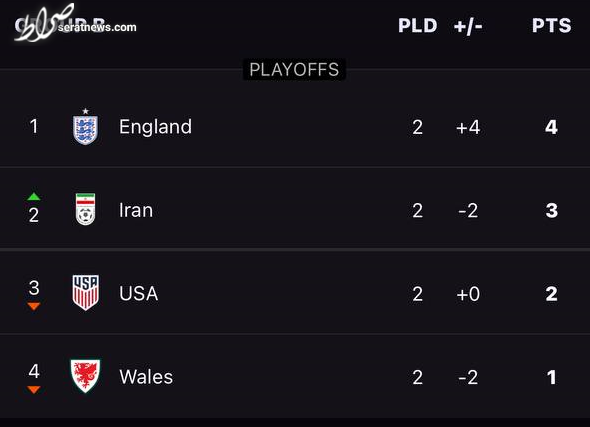The image size is (590, 427).
Task: Select England's +4 goal difference
Action: (468, 128)
